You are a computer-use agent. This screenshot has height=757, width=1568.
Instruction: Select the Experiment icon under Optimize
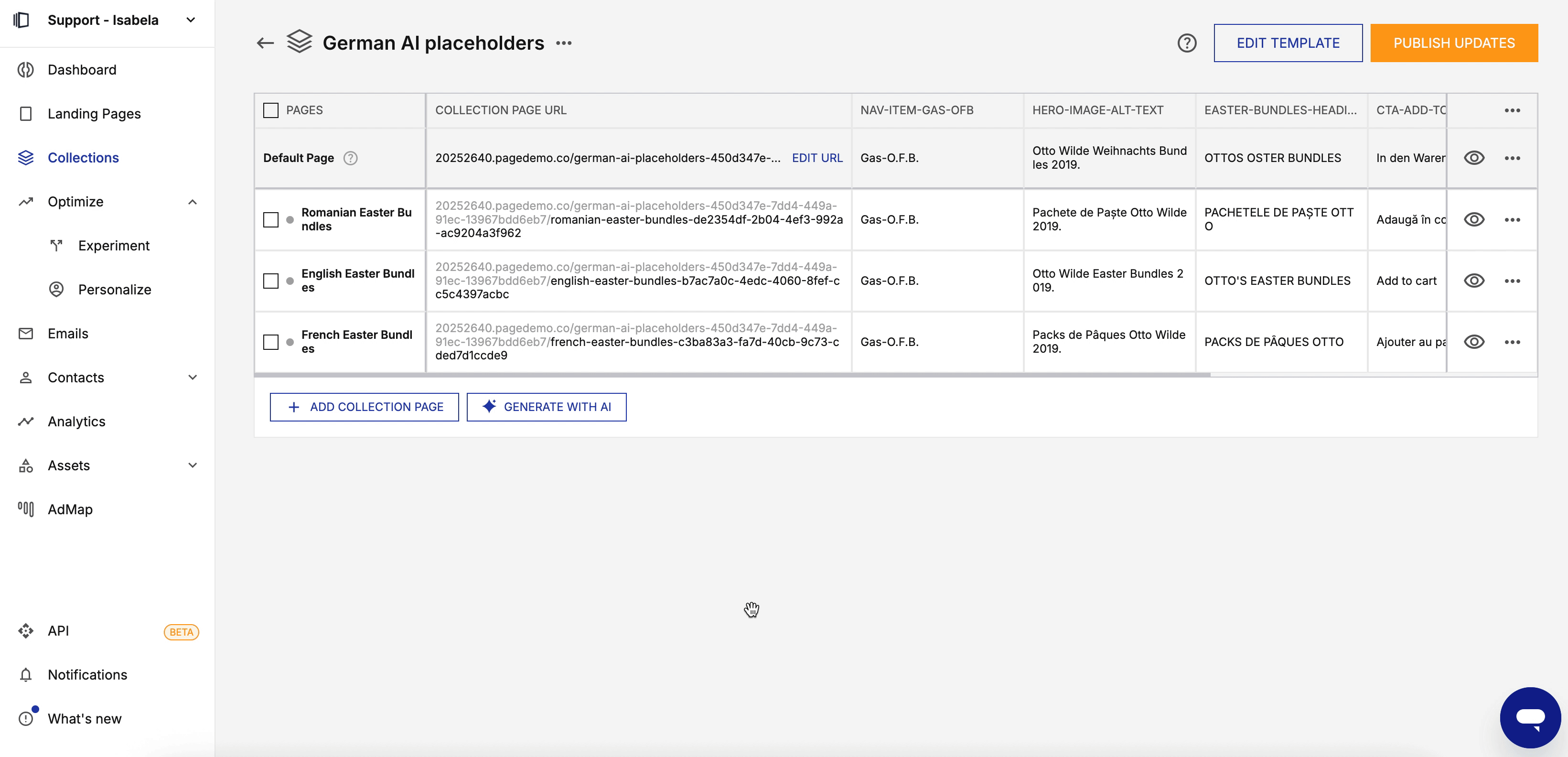(x=56, y=246)
